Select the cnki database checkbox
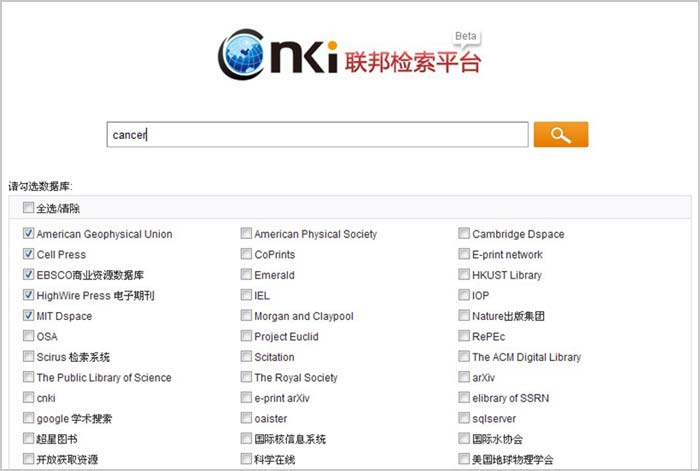Image resolution: width=700 pixels, height=471 pixels. 28,397
